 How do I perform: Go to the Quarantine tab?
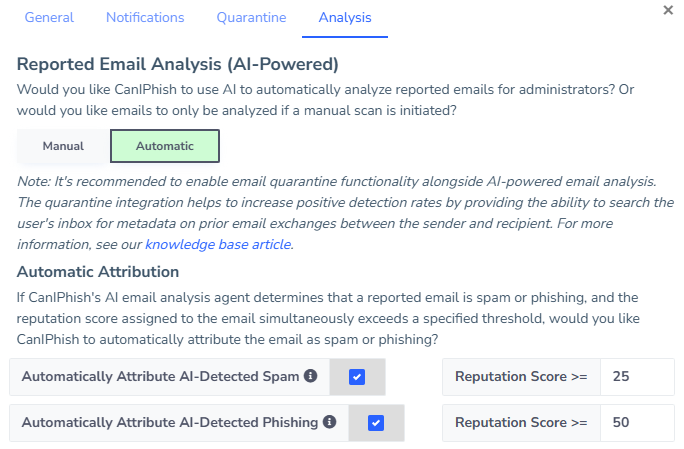click(251, 18)
